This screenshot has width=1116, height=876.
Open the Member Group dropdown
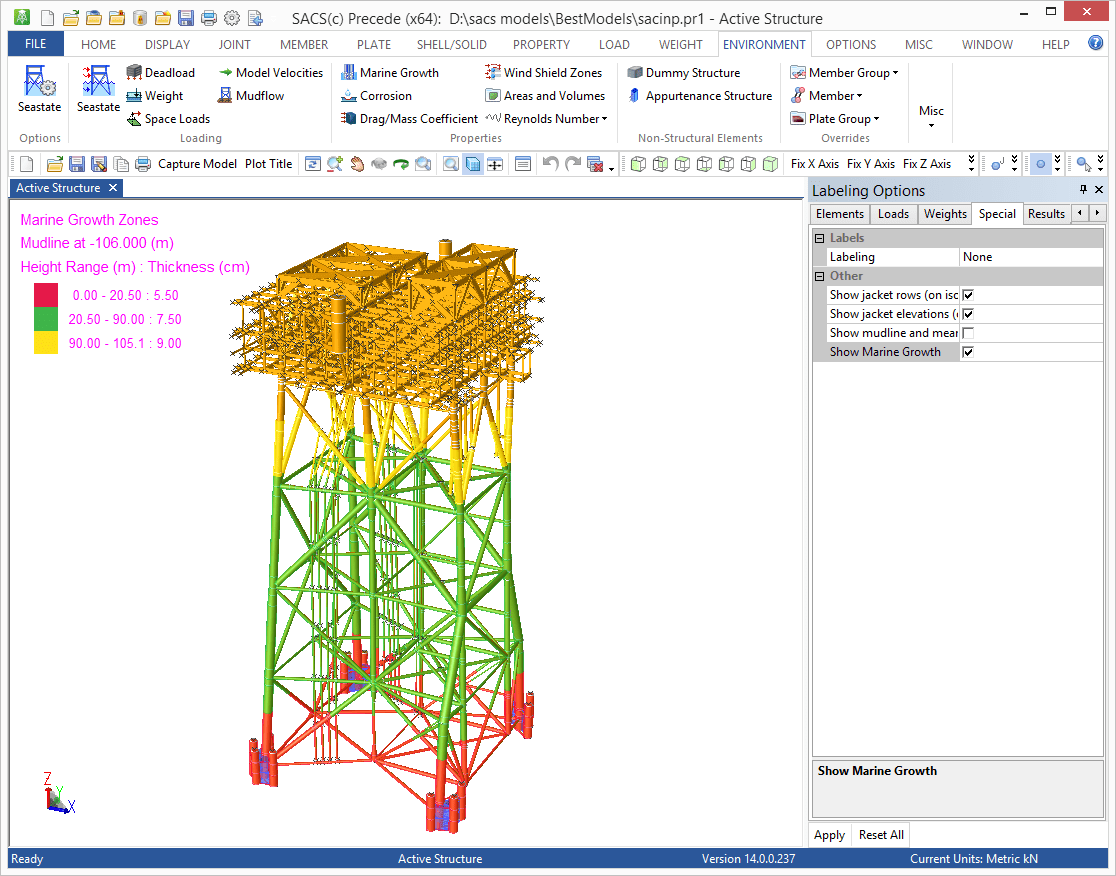pyautogui.click(x=845, y=72)
